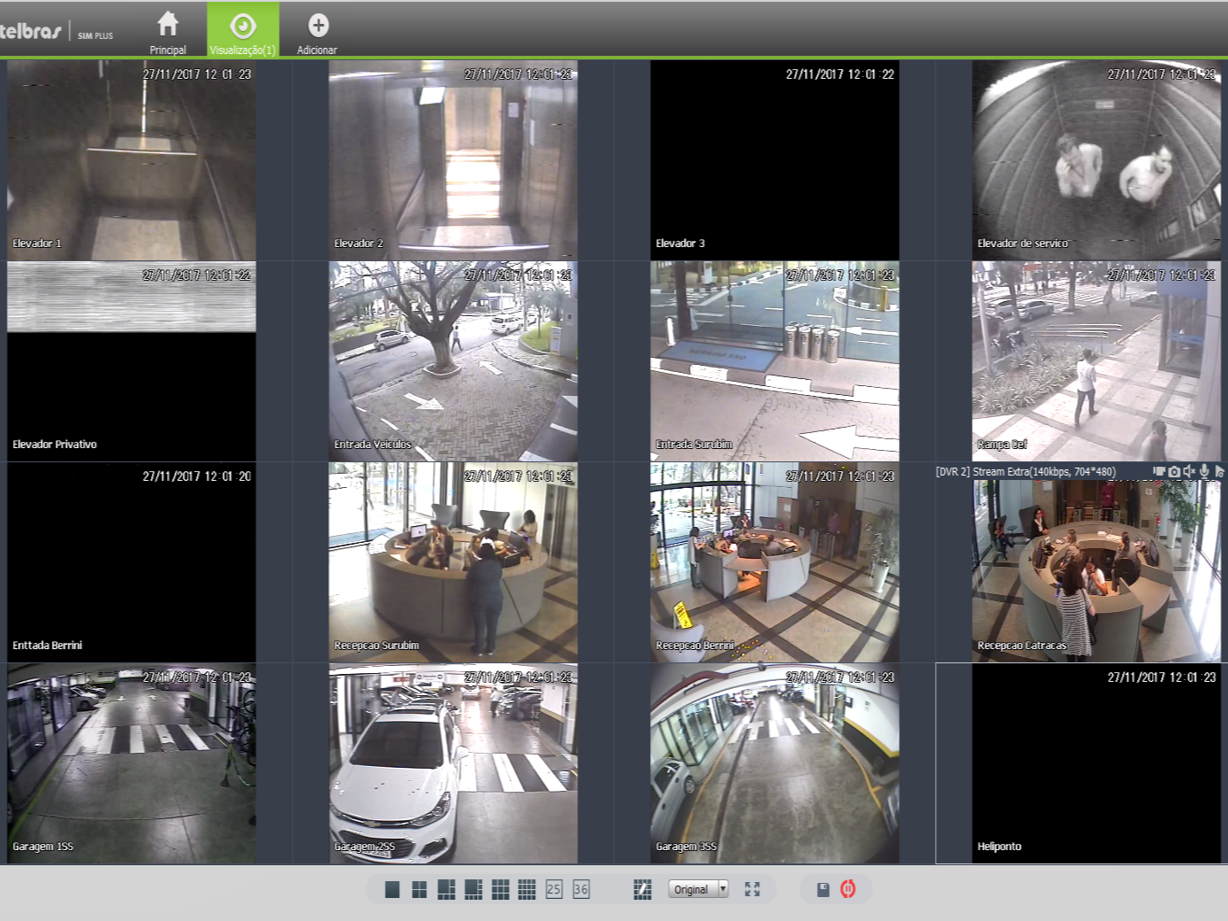Open the Original aspect ratio dropdown
Screen dimensions: 1228x921
(698, 889)
